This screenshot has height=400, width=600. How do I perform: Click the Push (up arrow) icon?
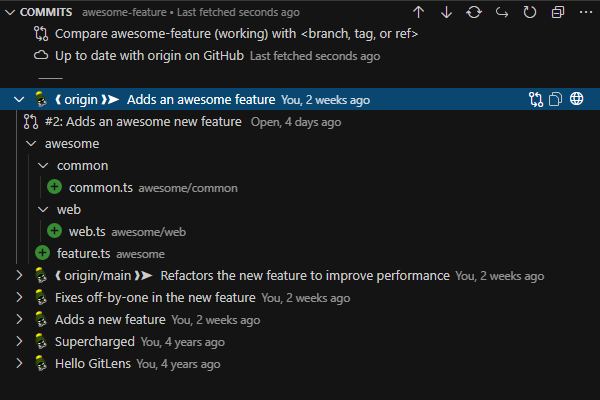tap(419, 12)
